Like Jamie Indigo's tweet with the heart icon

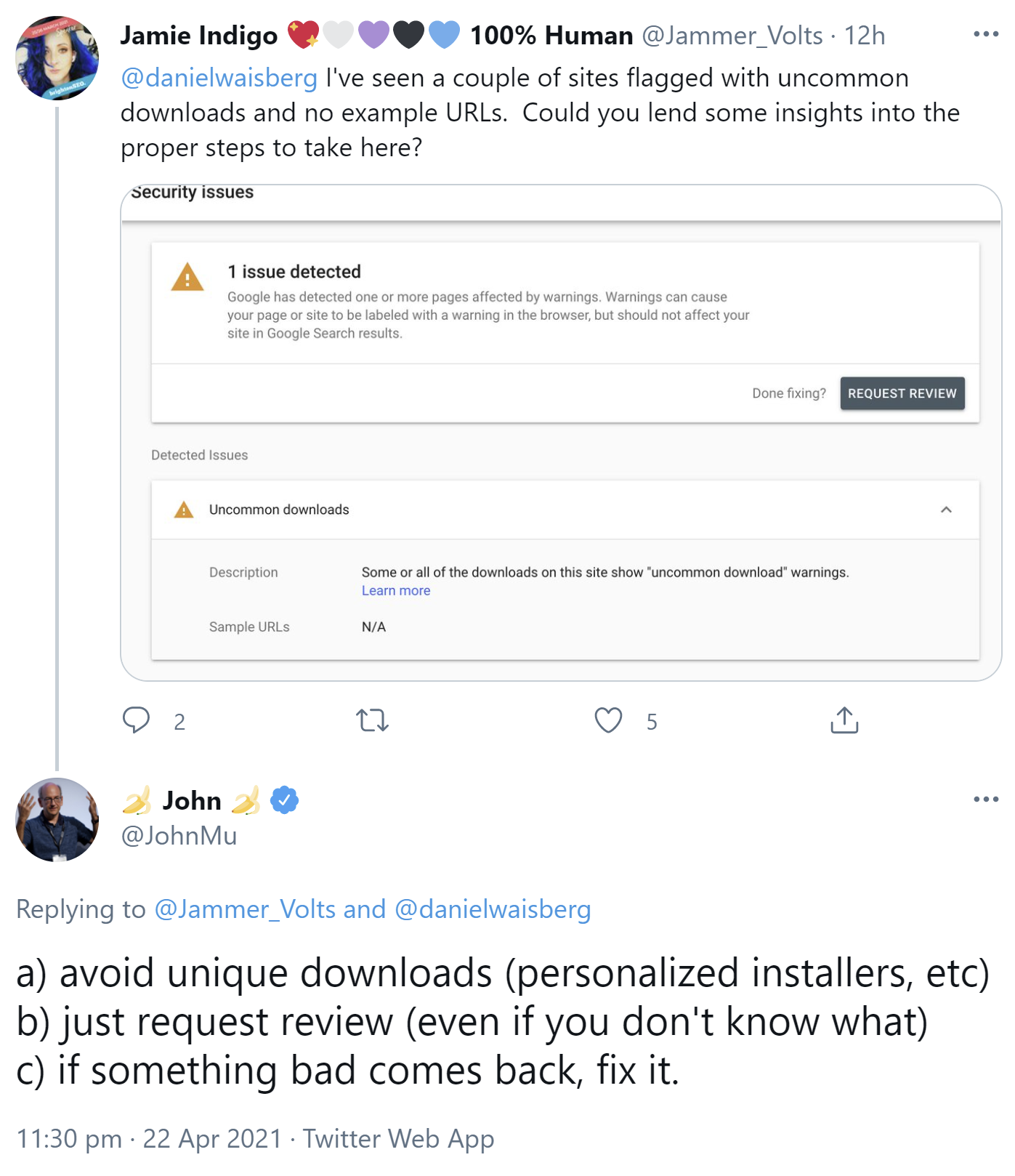tap(608, 720)
